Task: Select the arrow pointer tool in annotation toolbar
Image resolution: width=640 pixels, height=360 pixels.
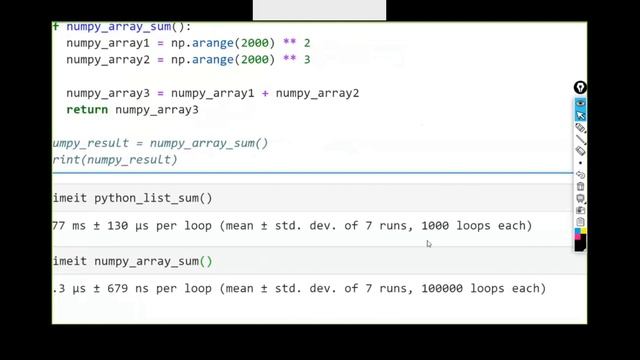Action: 580,116
